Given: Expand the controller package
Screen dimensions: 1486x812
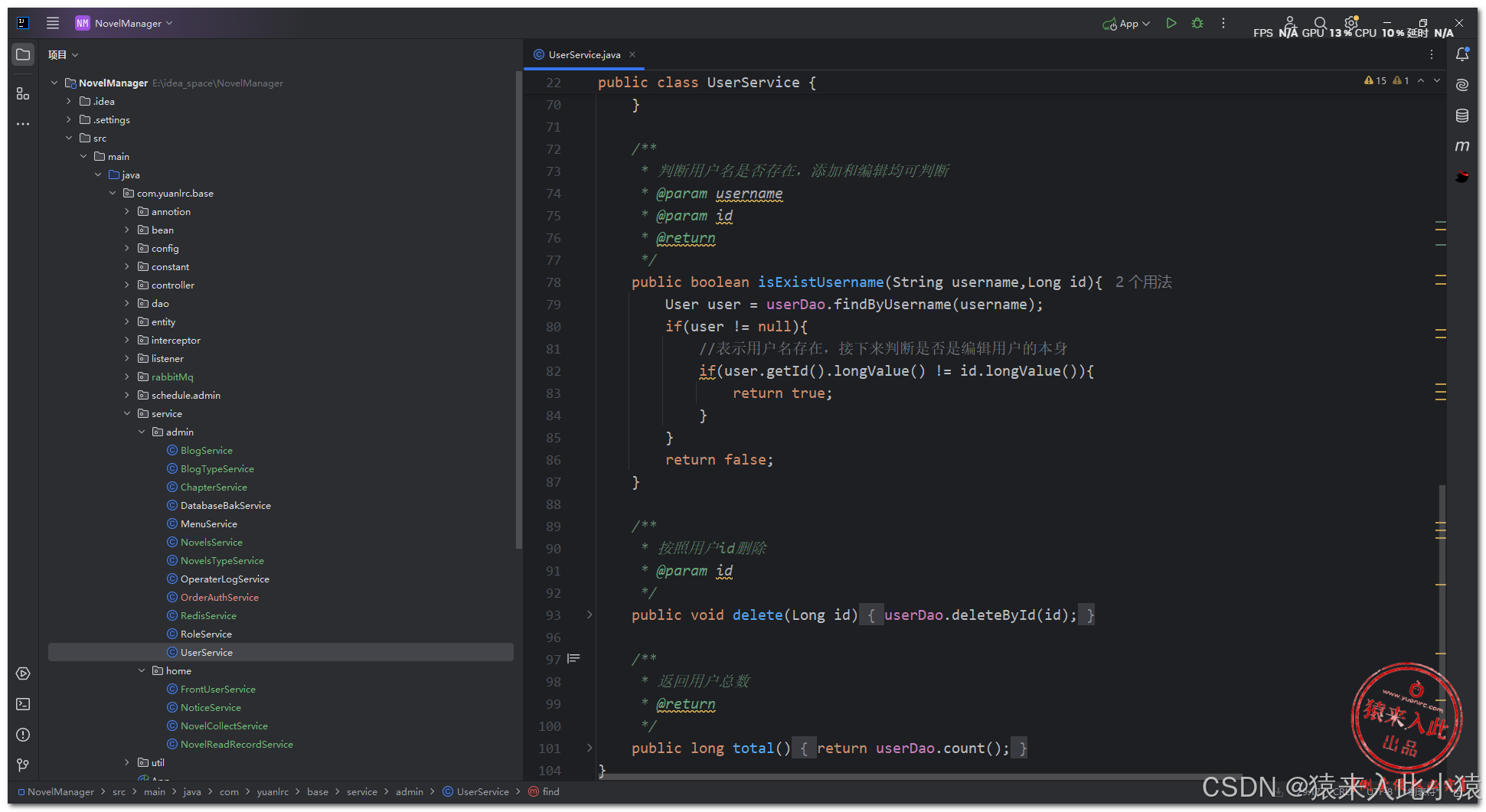Looking at the screenshot, I should (x=127, y=285).
